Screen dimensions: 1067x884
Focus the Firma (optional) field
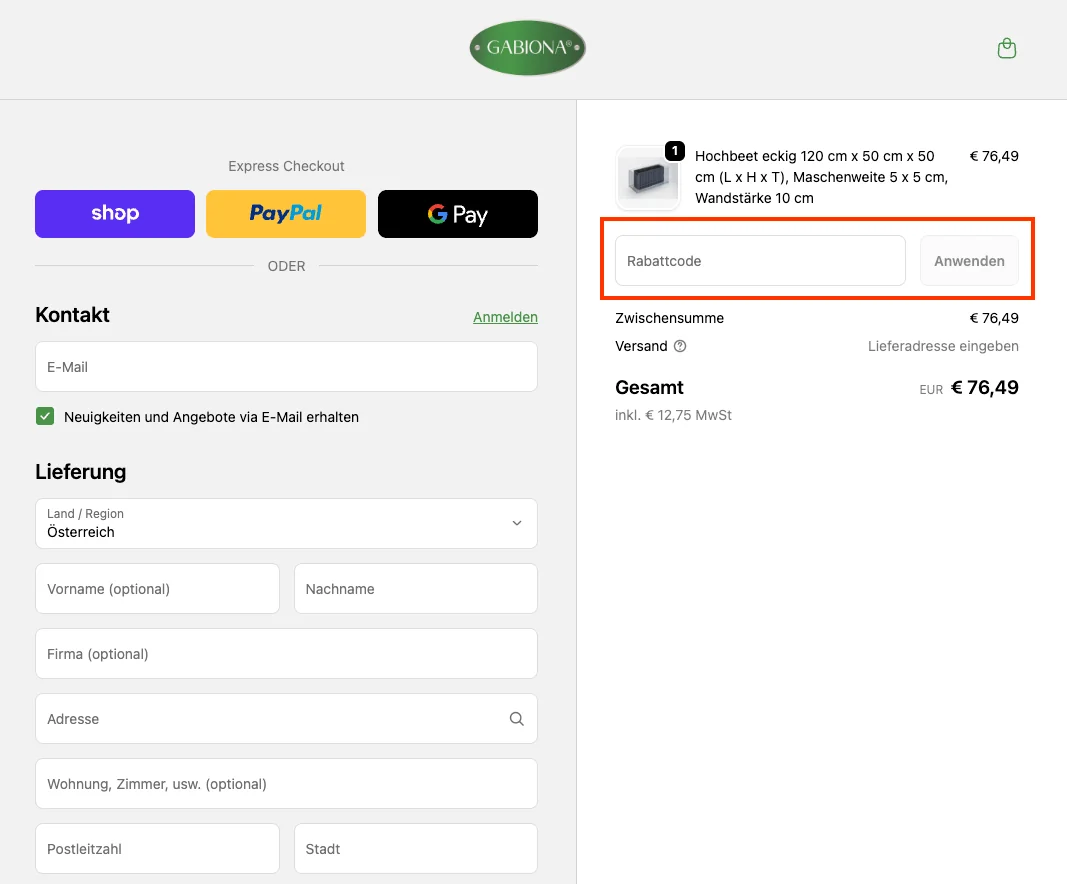[286, 654]
